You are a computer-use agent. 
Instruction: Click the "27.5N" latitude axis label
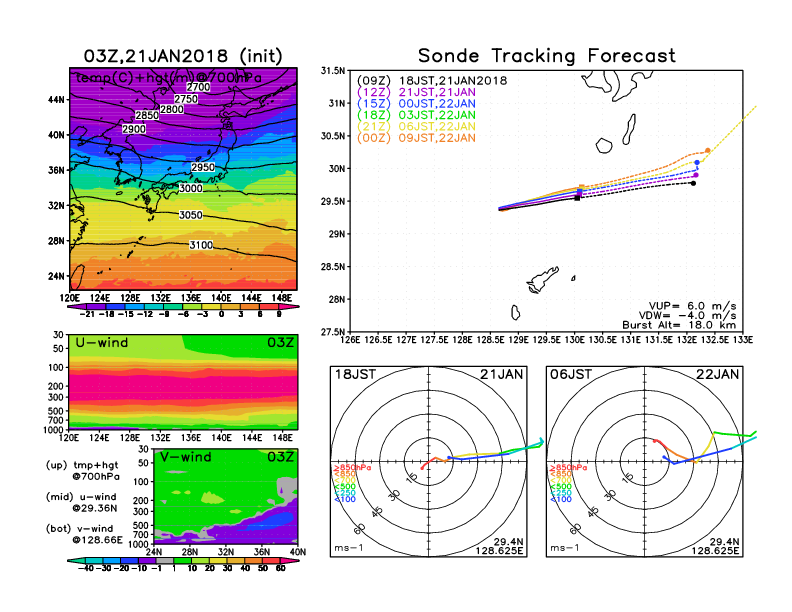pos(333,332)
